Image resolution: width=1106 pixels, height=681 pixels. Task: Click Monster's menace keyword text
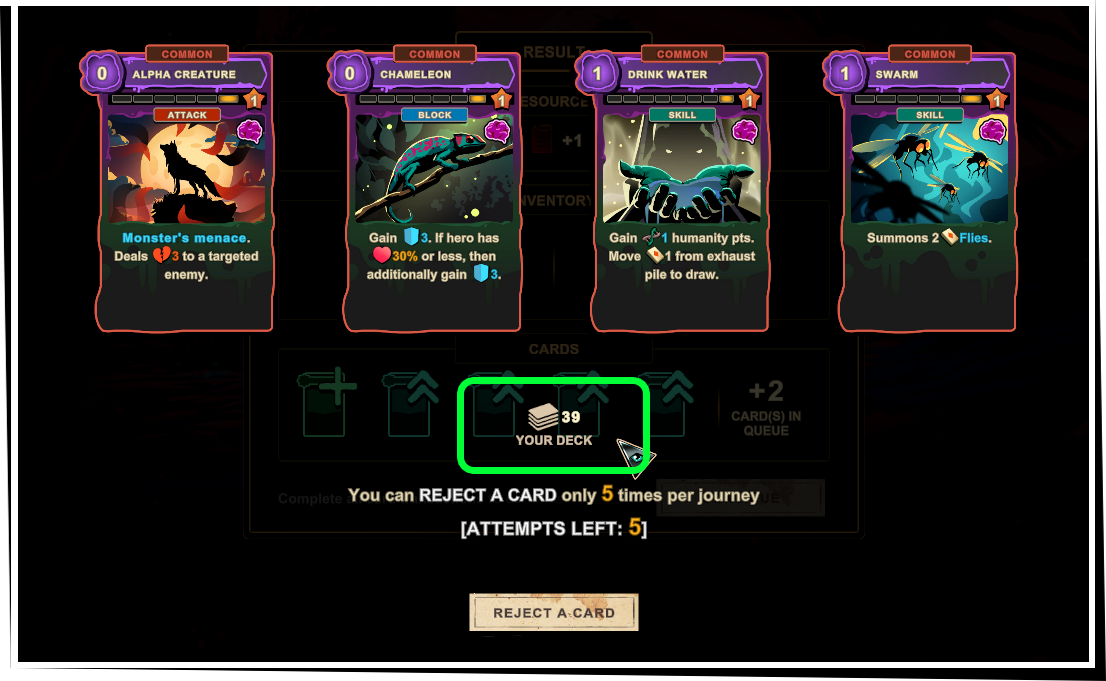[x=186, y=238]
